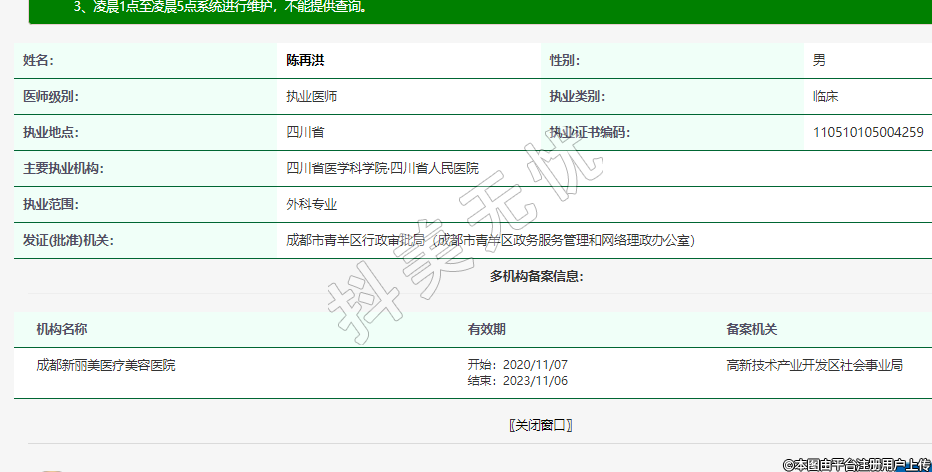Select the 临床 value text

click(825, 97)
